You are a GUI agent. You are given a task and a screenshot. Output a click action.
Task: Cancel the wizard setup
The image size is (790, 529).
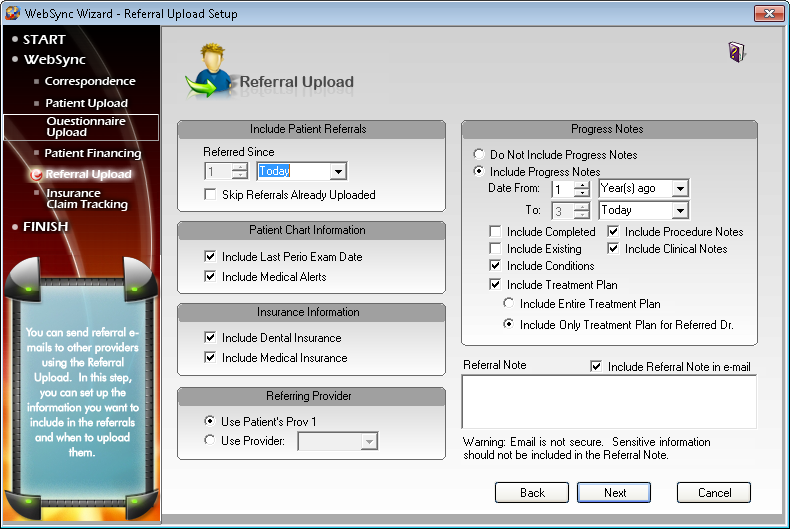(x=714, y=493)
